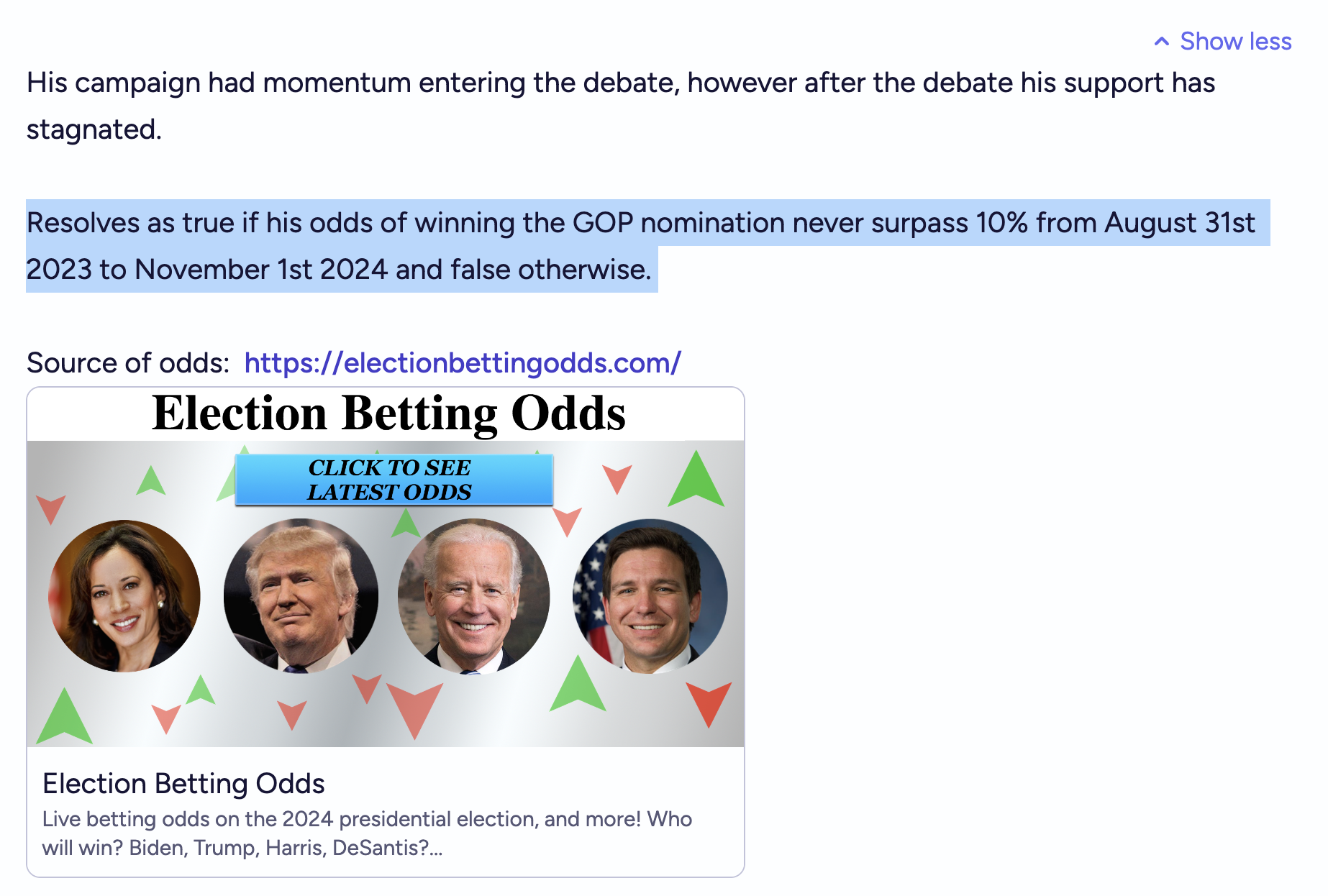The image size is (1328, 896).
Task: Click the Election Betting Odds image header
Action: pos(388,413)
